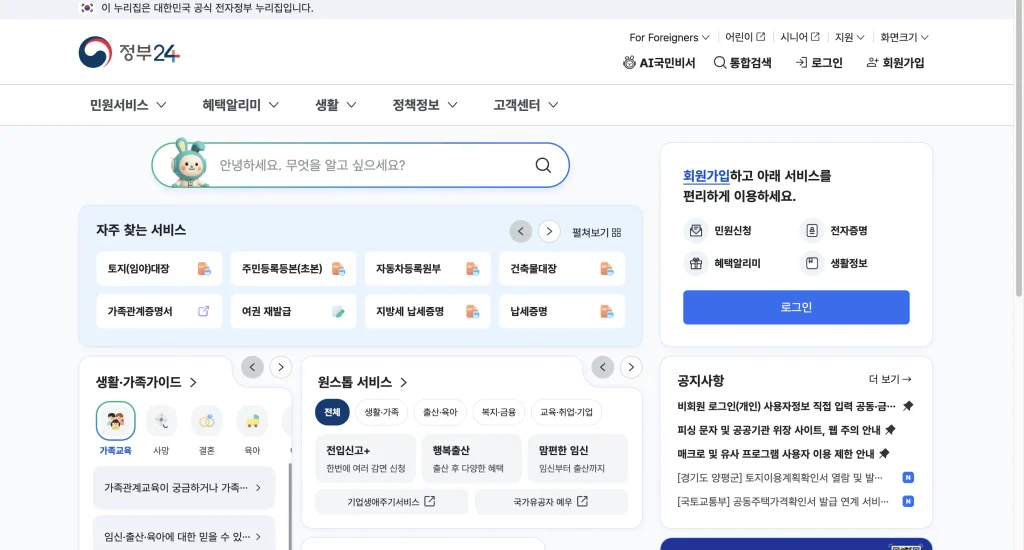The width and height of the screenshot is (1024, 550).
Task: Select 생활정보 in the login panel
Action: point(835,263)
